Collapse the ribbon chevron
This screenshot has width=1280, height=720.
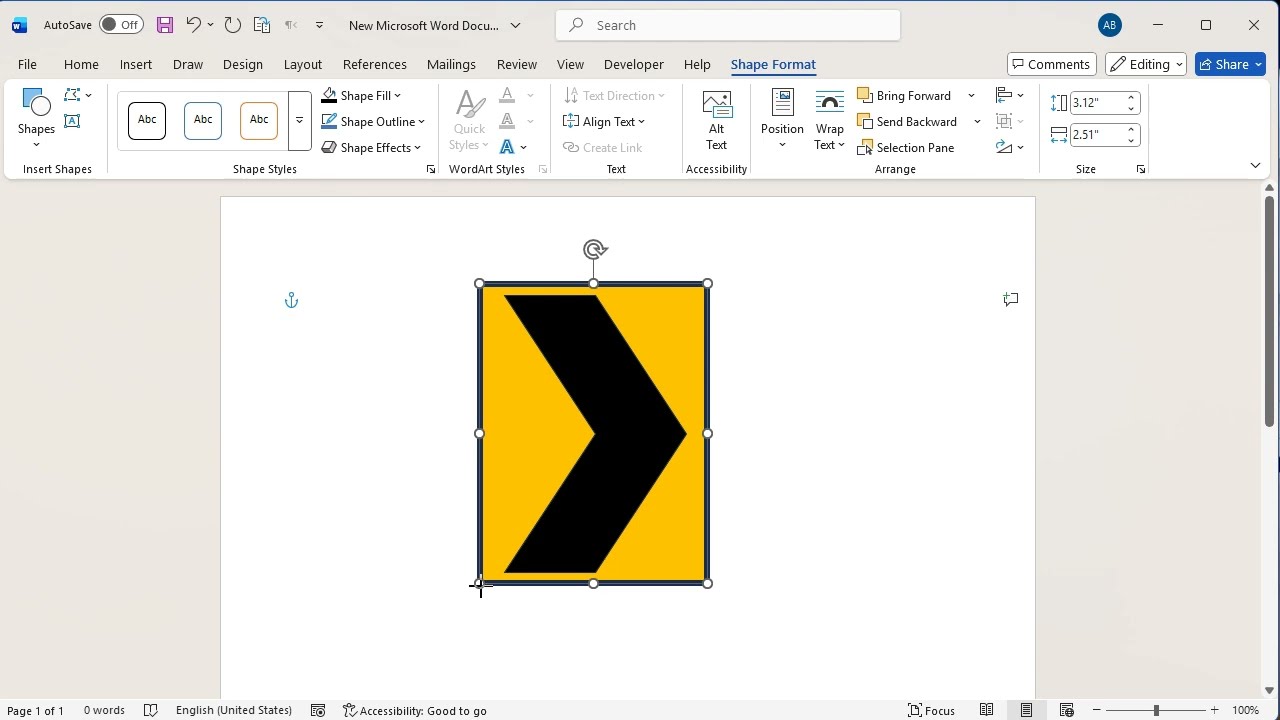1255,165
